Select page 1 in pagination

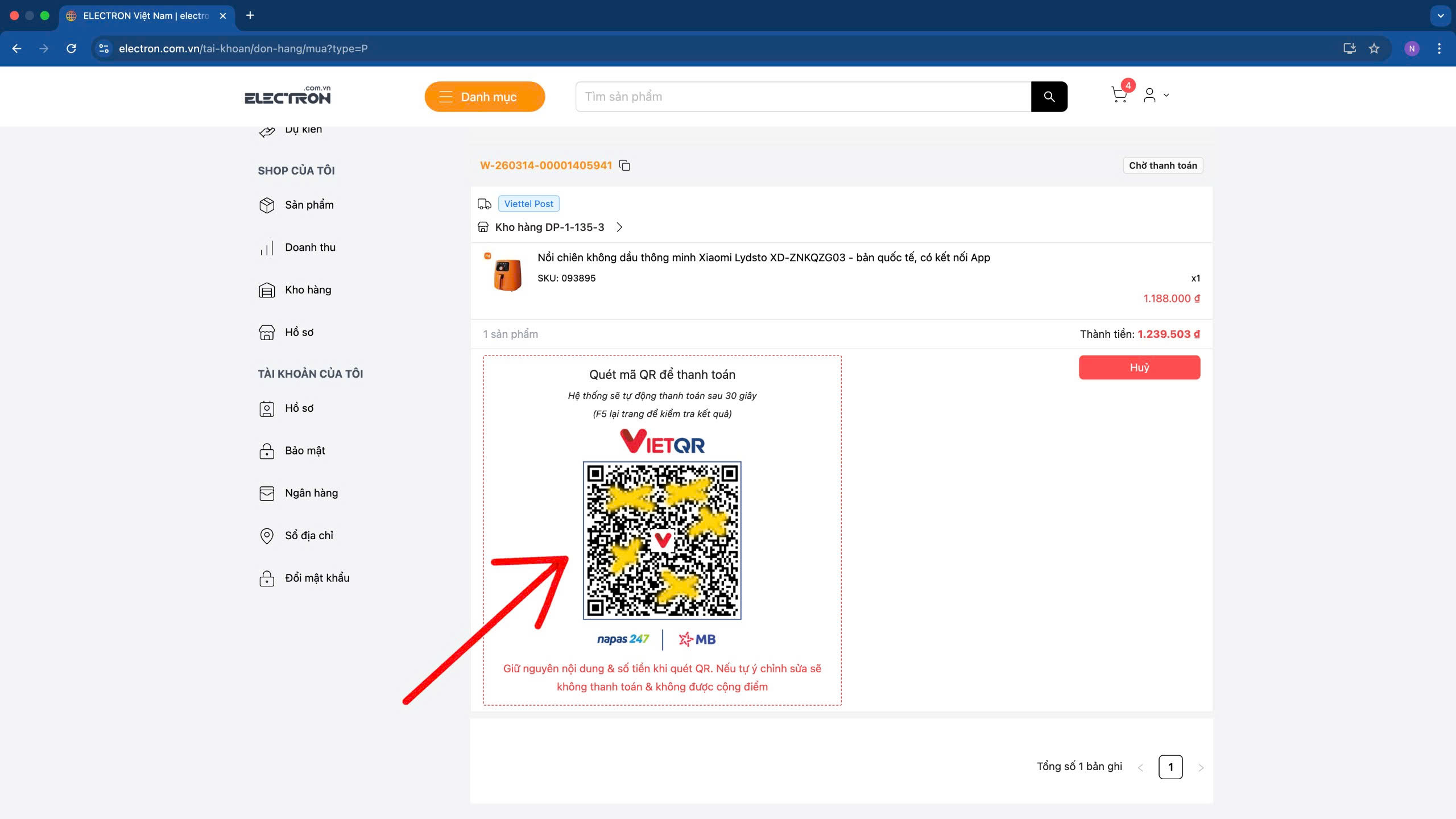click(x=1170, y=767)
